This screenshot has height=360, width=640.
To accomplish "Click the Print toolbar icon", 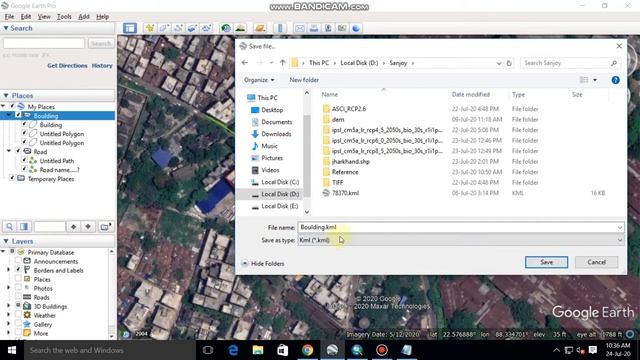I will [314, 28].
